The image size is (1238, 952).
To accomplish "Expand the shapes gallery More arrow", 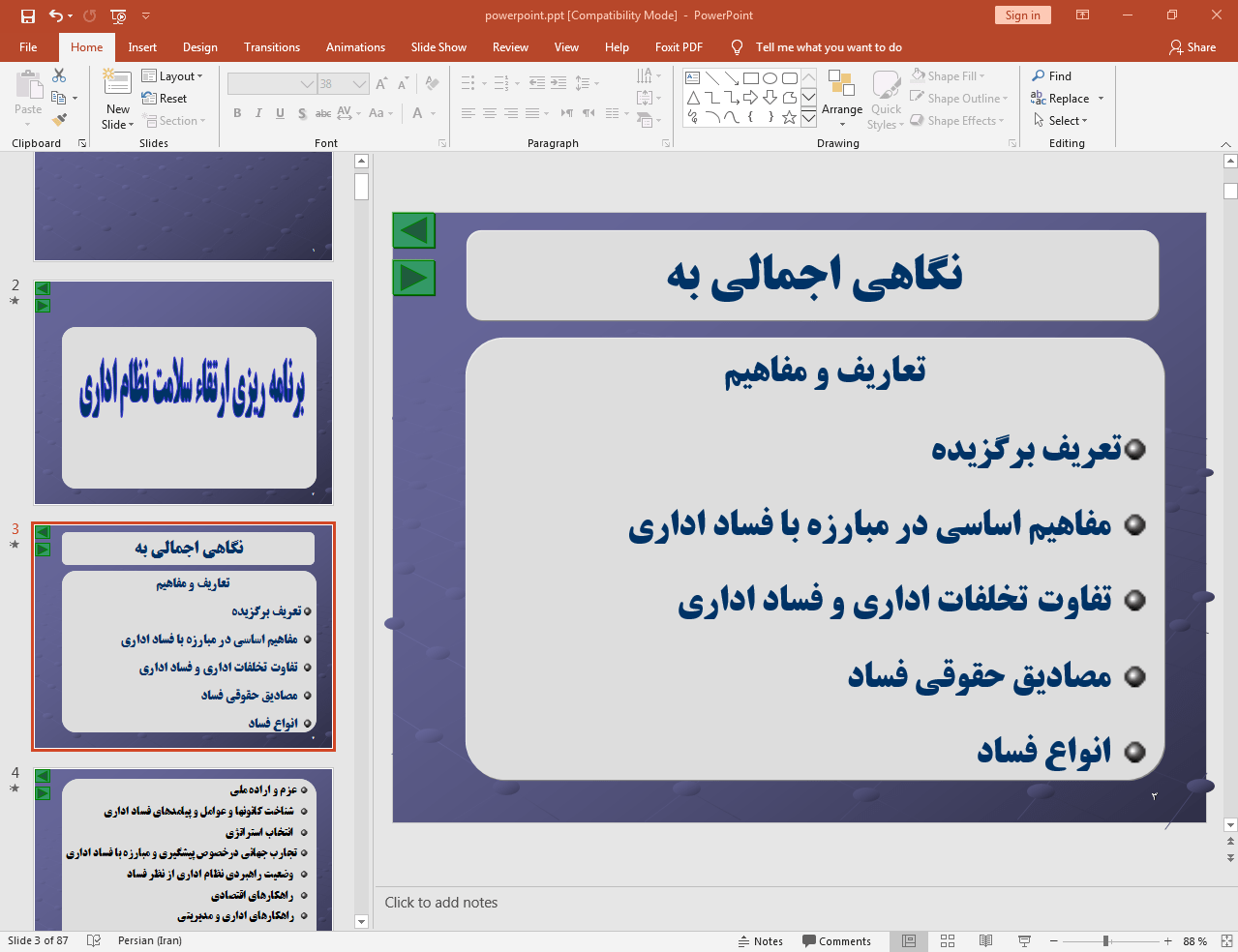I will click(808, 117).
